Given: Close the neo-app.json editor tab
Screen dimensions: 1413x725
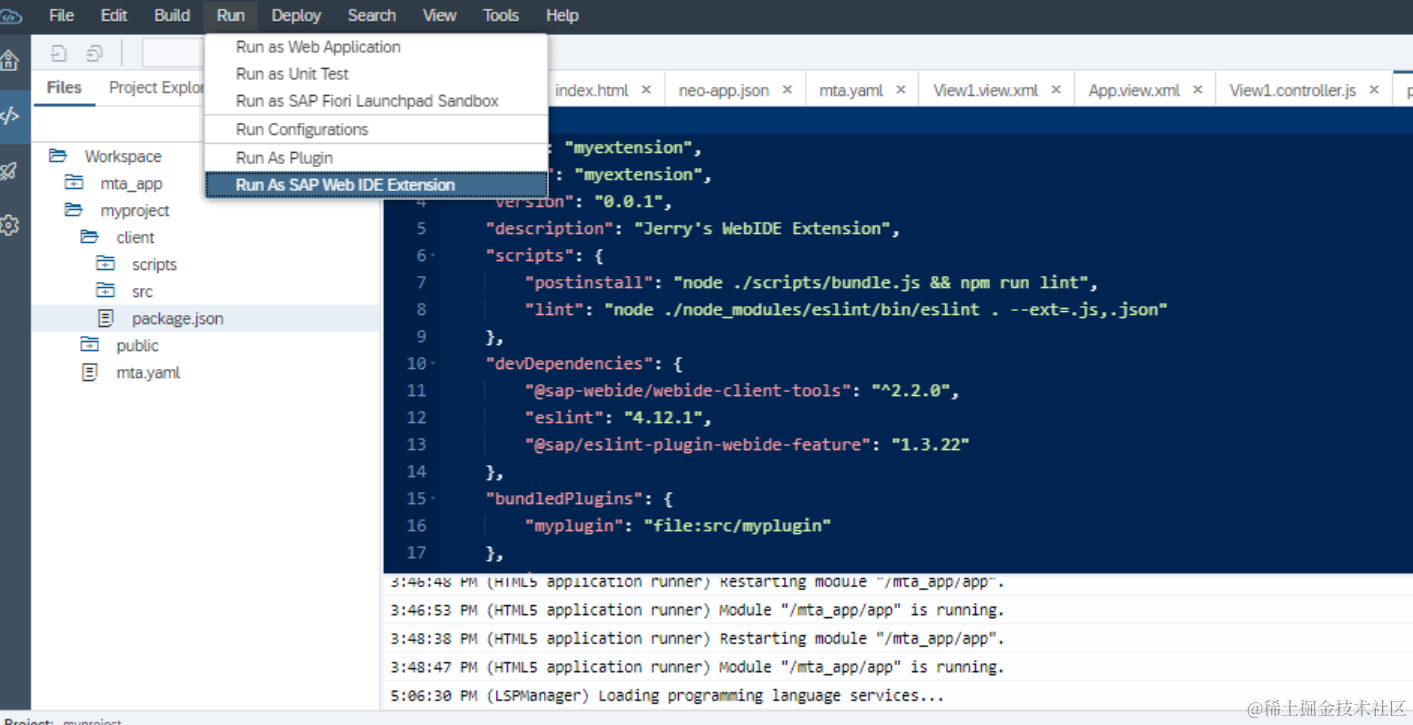Looking at the screenshot, I should [787, 90].
